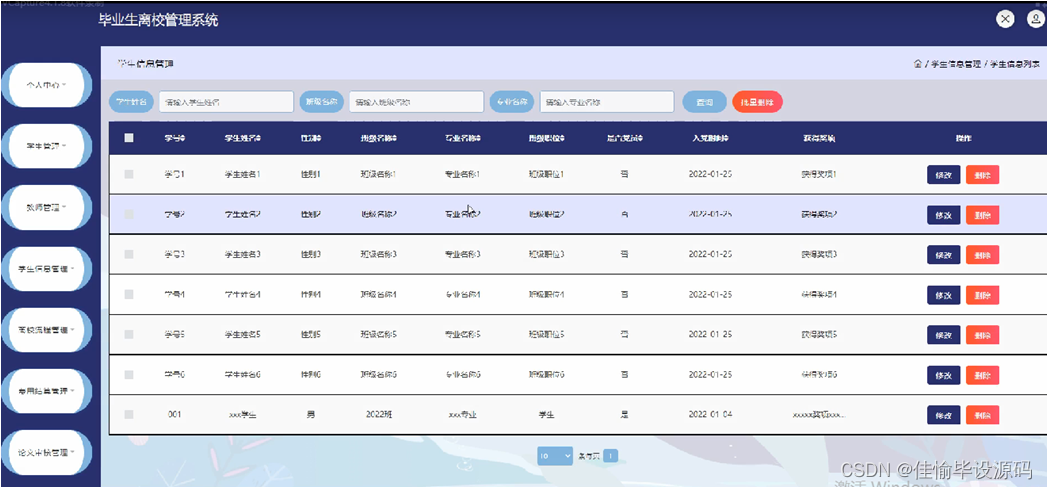1047x489 pixels.
Task: Focus the 专业名称 search input field
Action: [606, 102]
